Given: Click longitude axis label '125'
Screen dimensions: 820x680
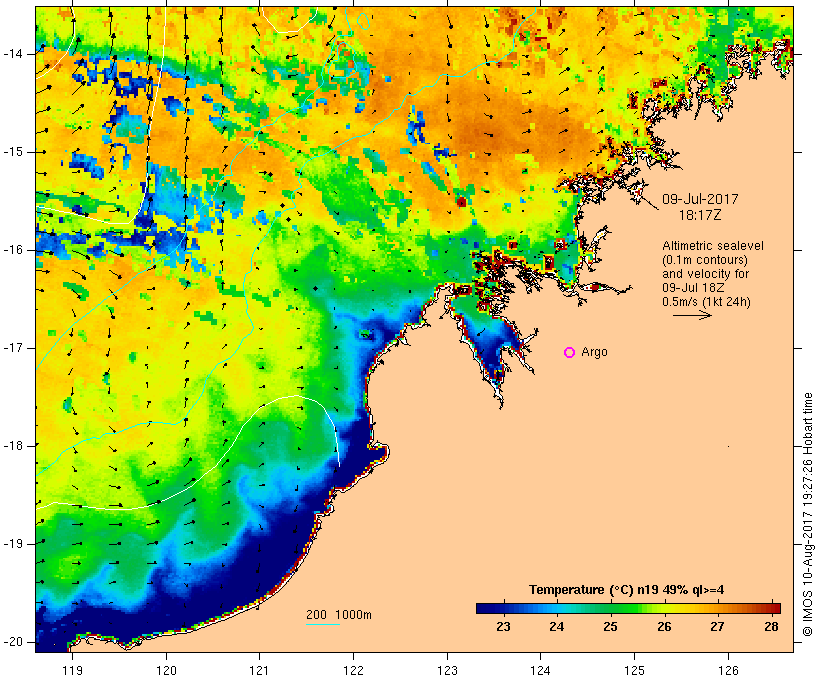Looking at the screenshot, I should click(x=635, y=671).
